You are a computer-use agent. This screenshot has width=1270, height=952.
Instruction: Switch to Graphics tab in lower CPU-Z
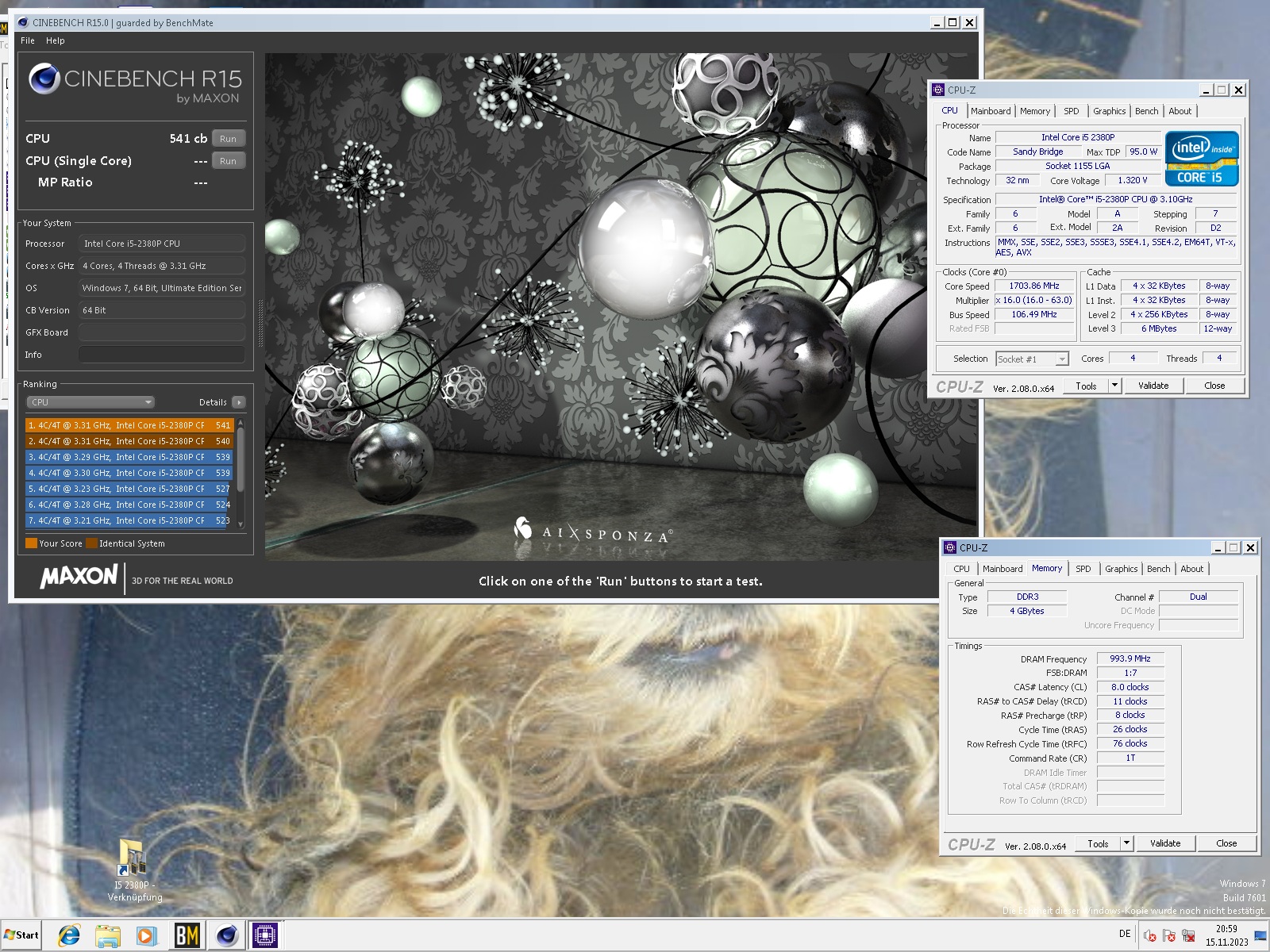pyautogui.click(x=1121, y=569)
